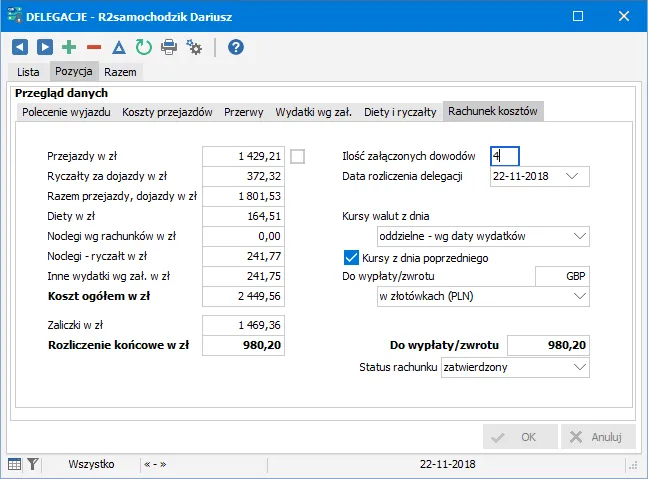Go to previous record with left arrow
Image resolution: width=648 pixels, height=479 pixels.
pyautogui.click(x=20, y=47)
